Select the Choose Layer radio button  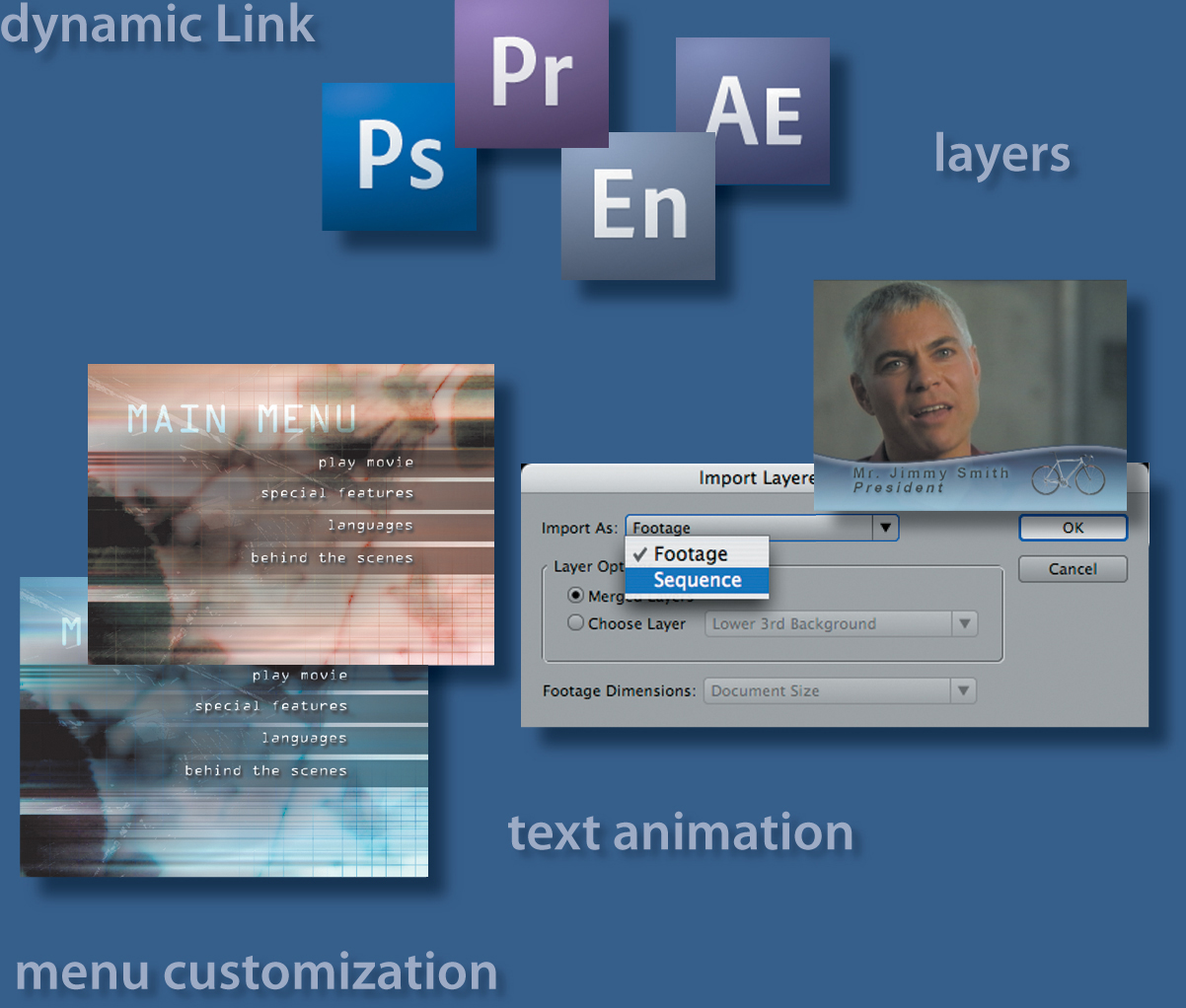576,623
